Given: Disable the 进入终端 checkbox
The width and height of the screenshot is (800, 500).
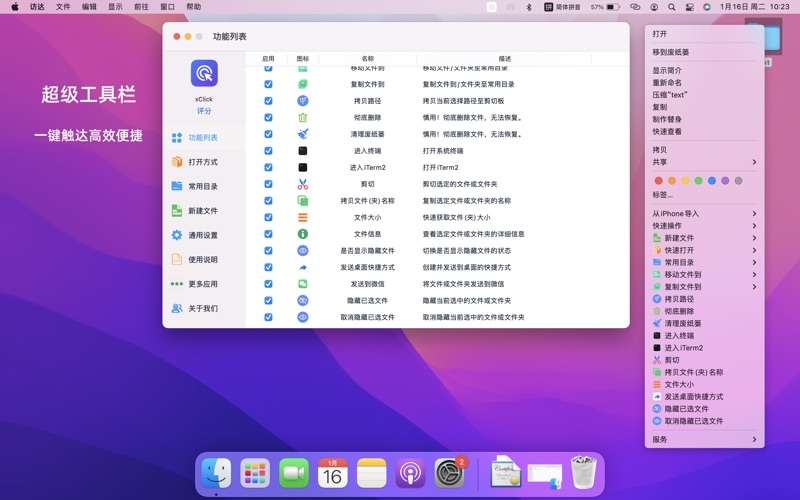Looking at the screenshot, I should (x=268, y=151).
